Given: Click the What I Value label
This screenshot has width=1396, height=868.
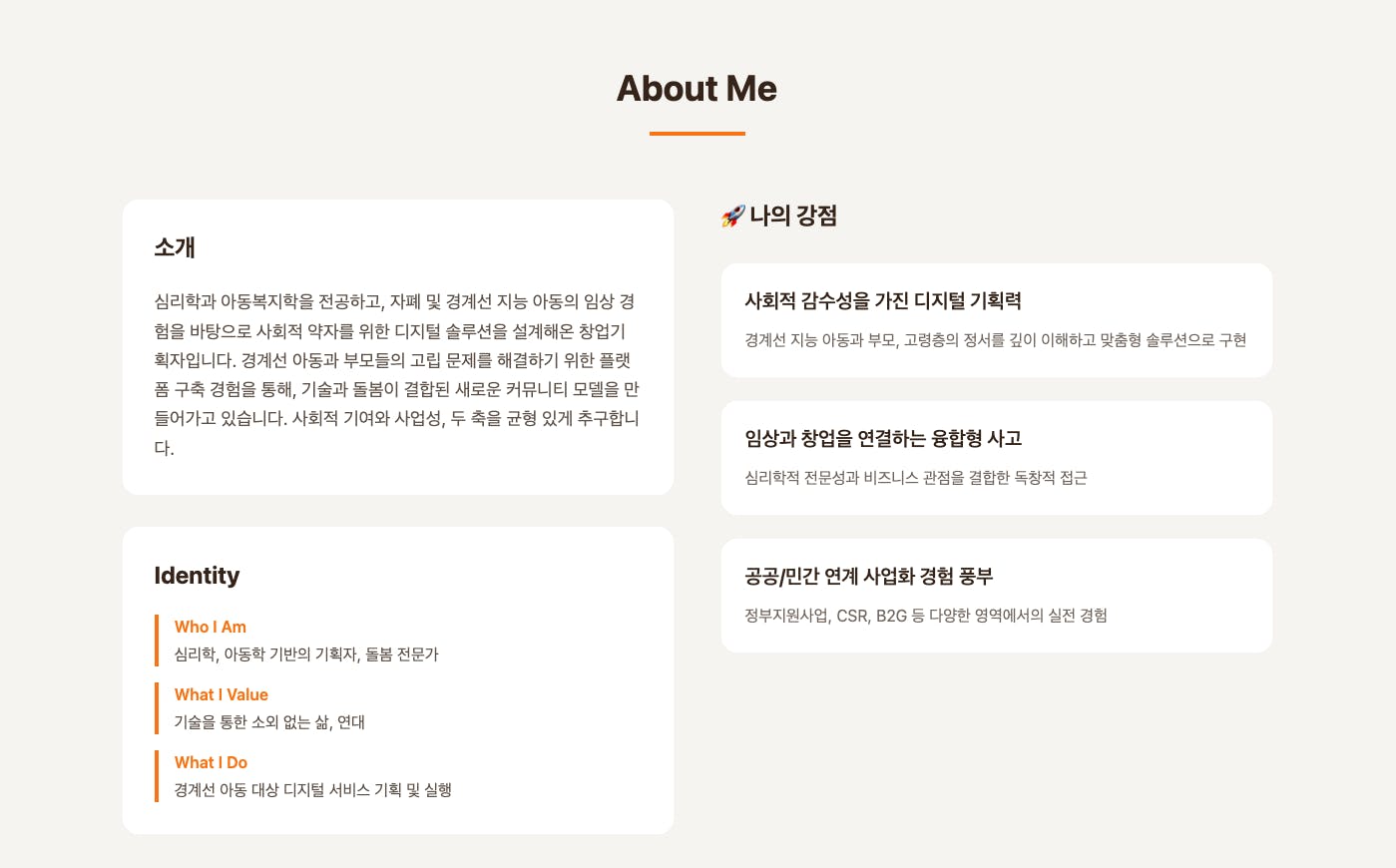Looking at the screenshot, I should click(x=221, y=694).
